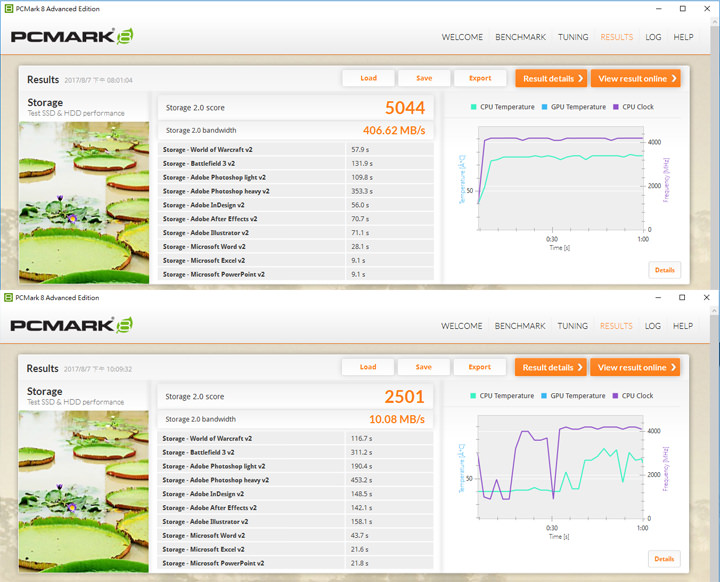This screenshot has width=720, height=582.
Task: Expand chart Details in the 2501 score window
Action: (664, 559)
